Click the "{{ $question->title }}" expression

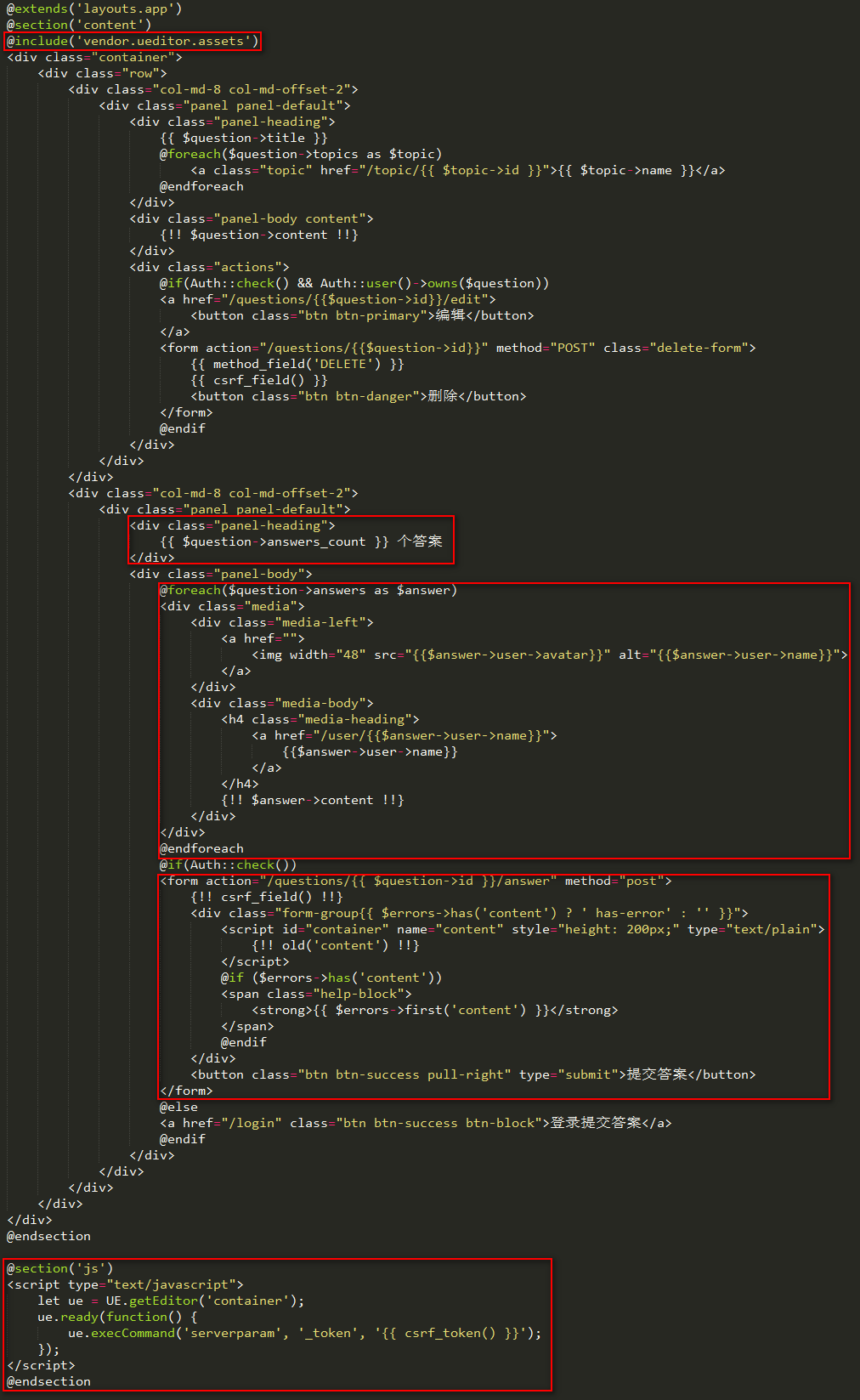coord(244,138)
